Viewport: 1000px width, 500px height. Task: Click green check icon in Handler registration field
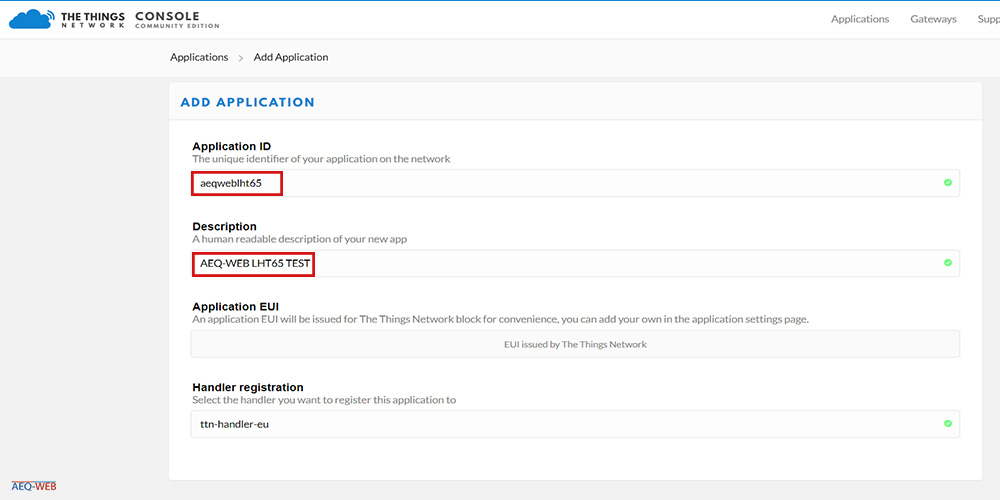[x=948, y=423]
